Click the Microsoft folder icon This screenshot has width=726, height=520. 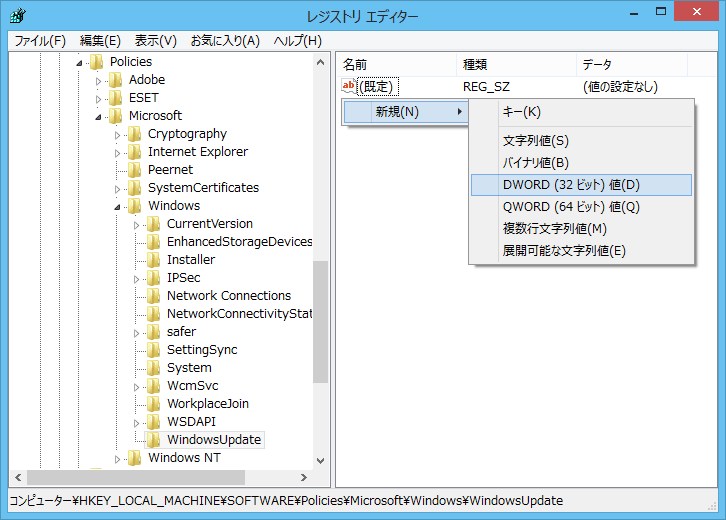tap(116, 115)
